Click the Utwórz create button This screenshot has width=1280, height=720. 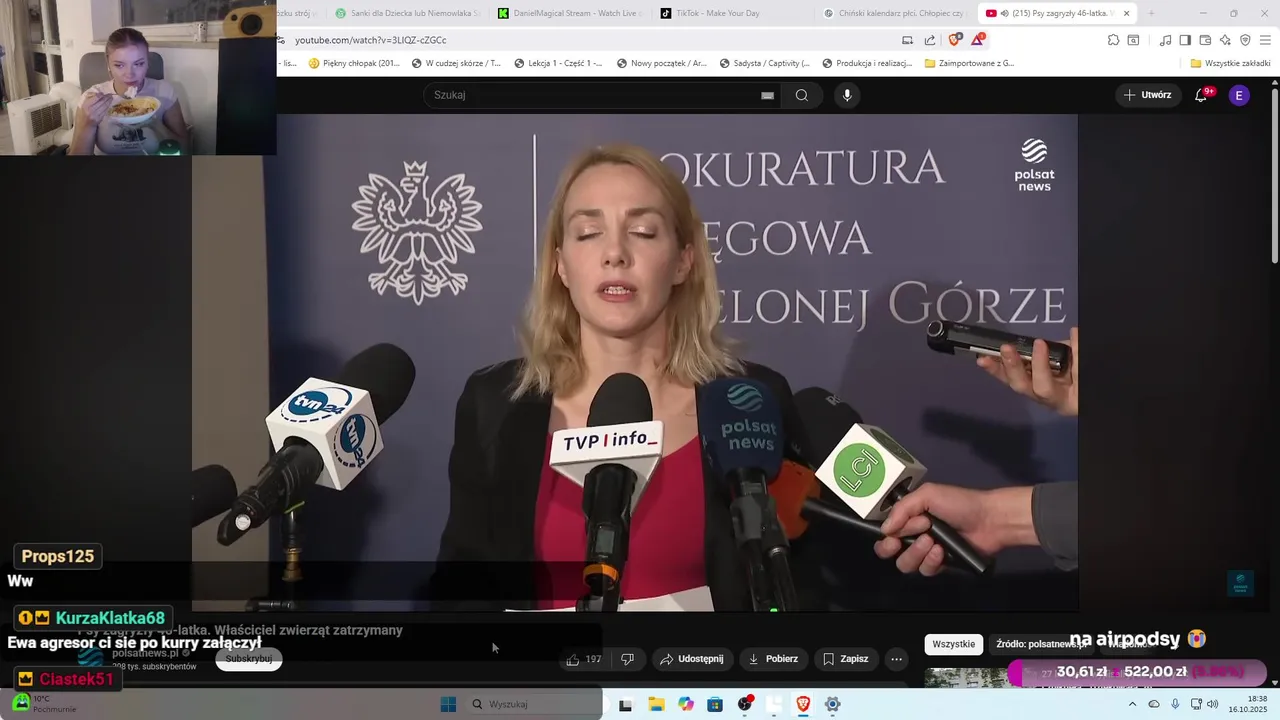[1148, 95]
